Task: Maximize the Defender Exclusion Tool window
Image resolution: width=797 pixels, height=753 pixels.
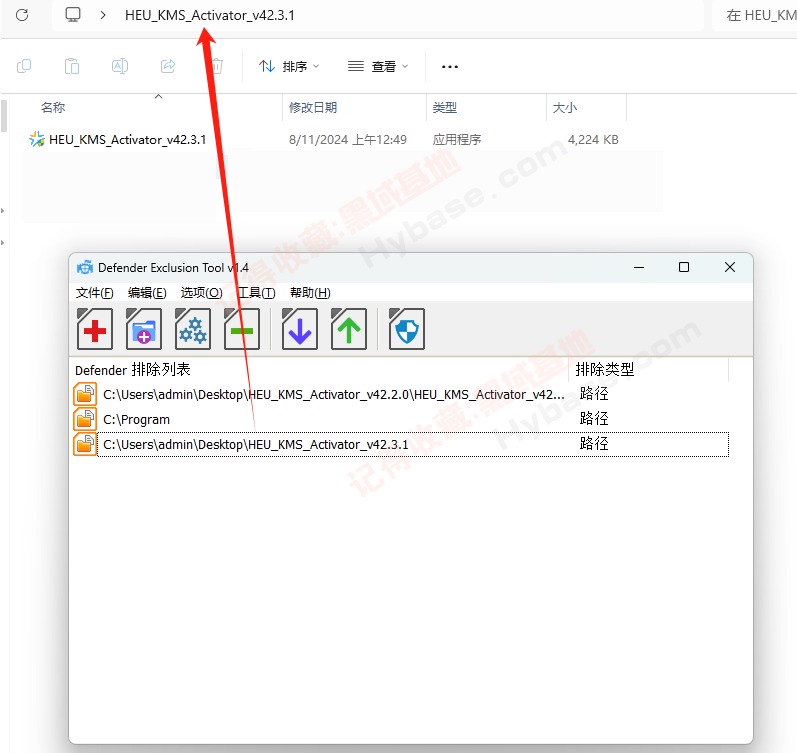Action: click(x=684, y=267)
